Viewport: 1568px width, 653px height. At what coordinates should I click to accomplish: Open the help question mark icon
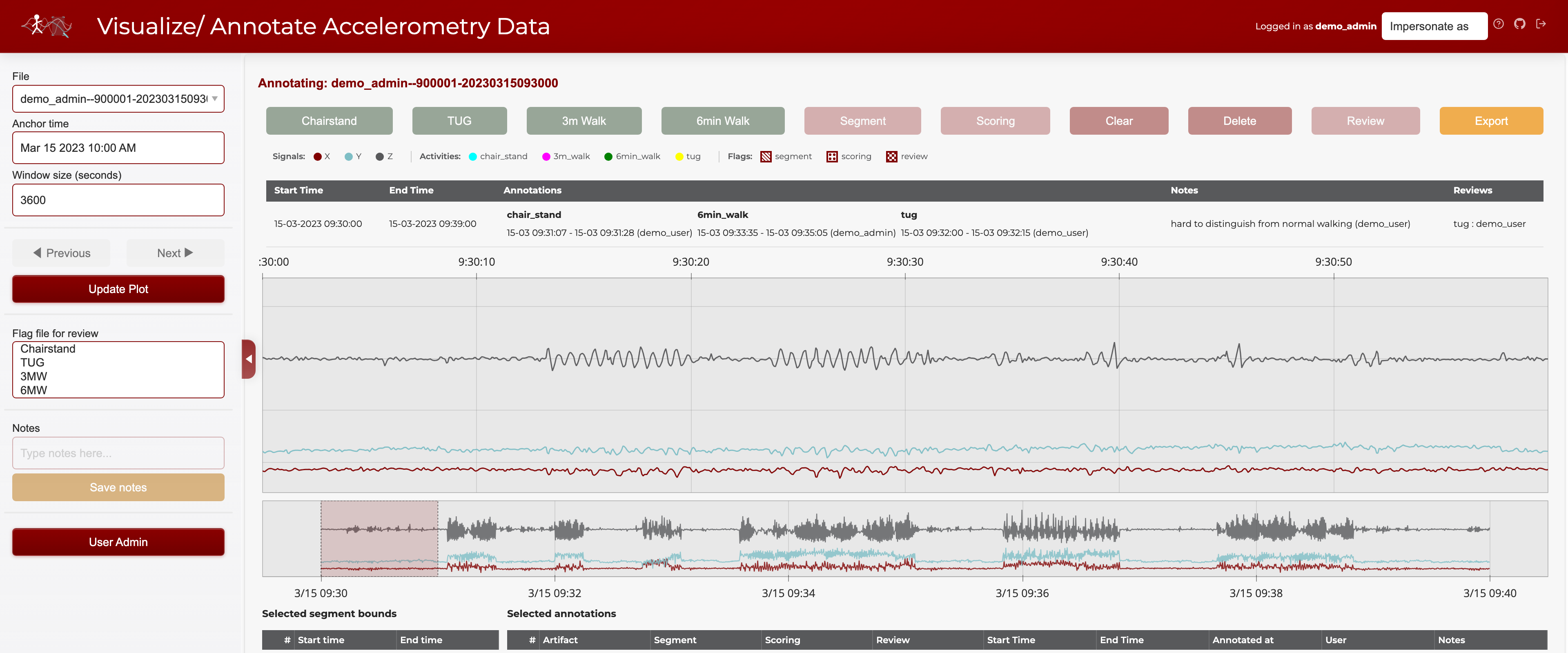click(1499, 24)
